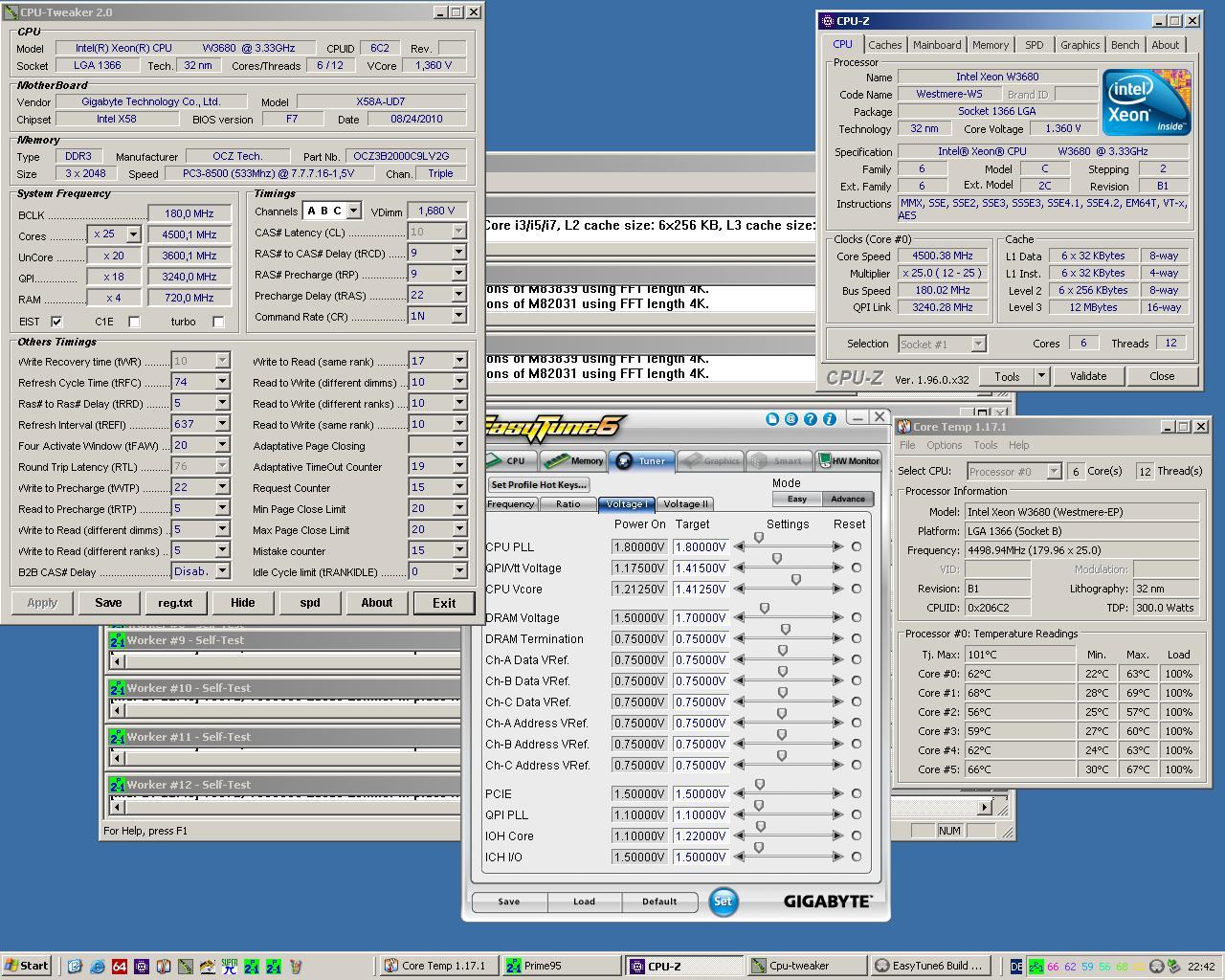Open the Precharge Delay (tRAS) dropdown
Image resolution: width=1225 pixels, height=980 pixels.
(x=458, y=295)
